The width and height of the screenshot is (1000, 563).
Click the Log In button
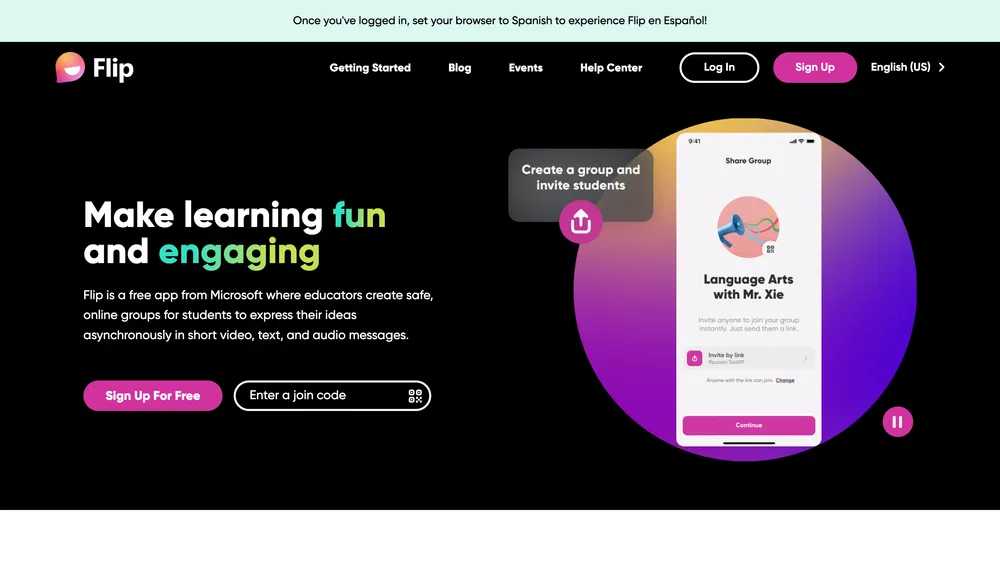pyautogui.click(x=719, y=68)
